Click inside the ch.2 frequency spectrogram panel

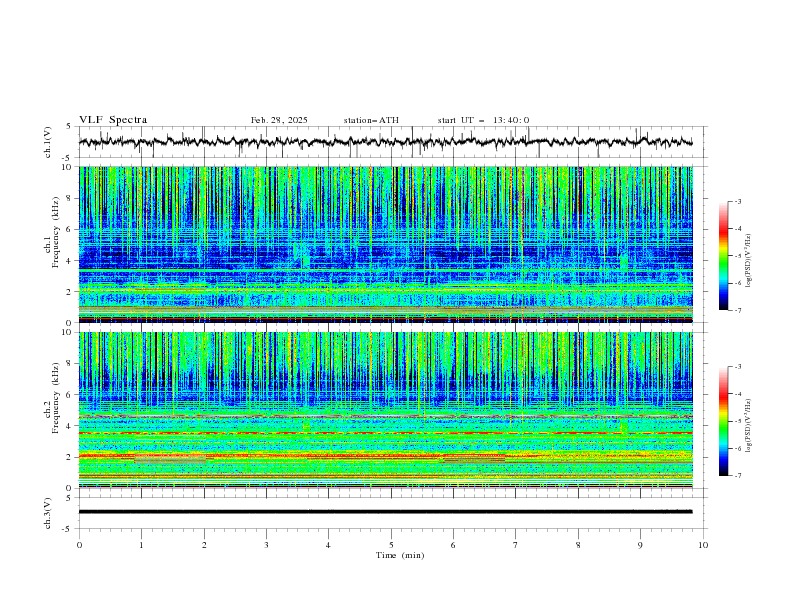[x=385, y=410]
